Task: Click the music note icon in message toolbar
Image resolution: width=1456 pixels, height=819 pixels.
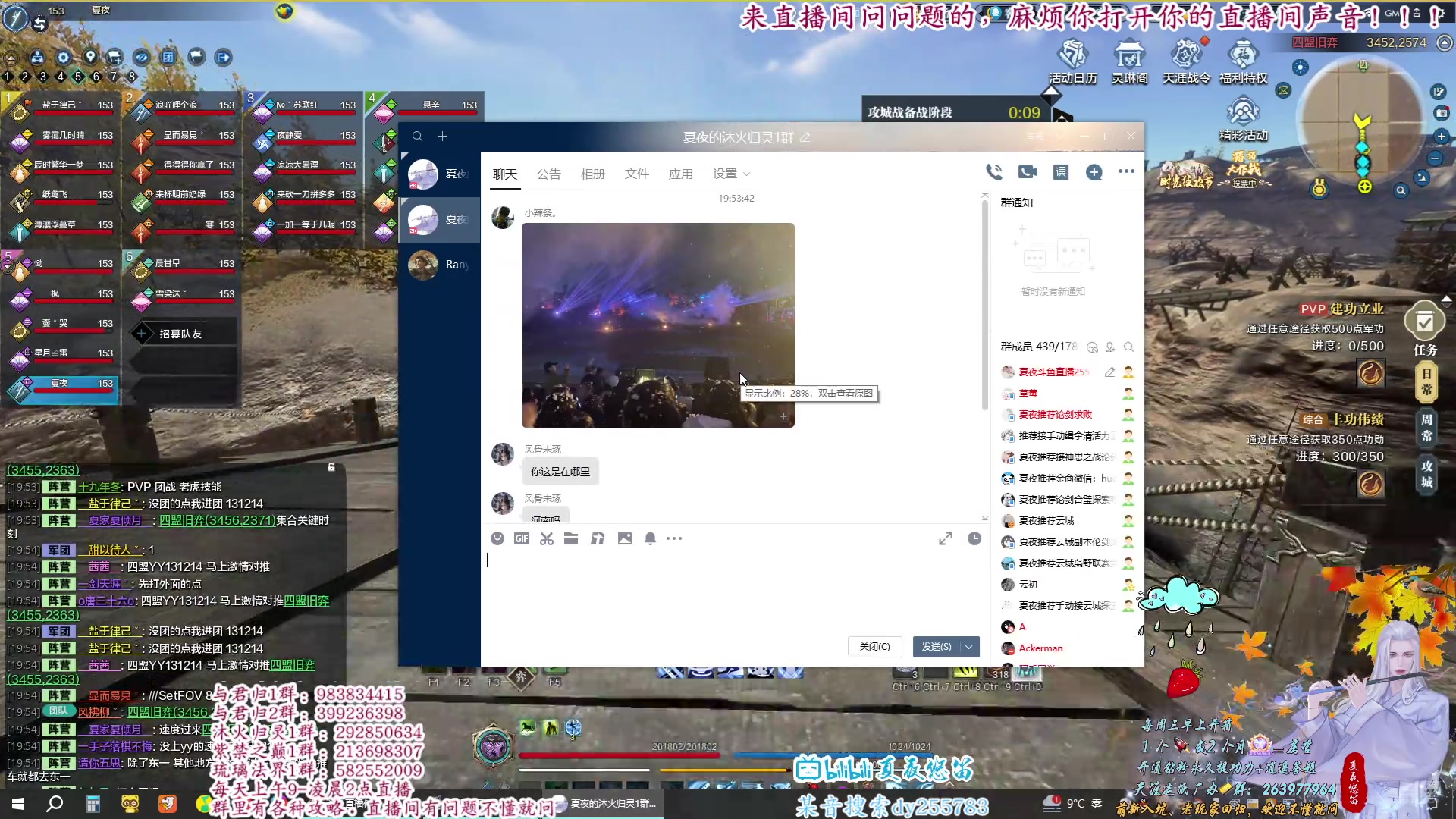Action: click(598, 538)
